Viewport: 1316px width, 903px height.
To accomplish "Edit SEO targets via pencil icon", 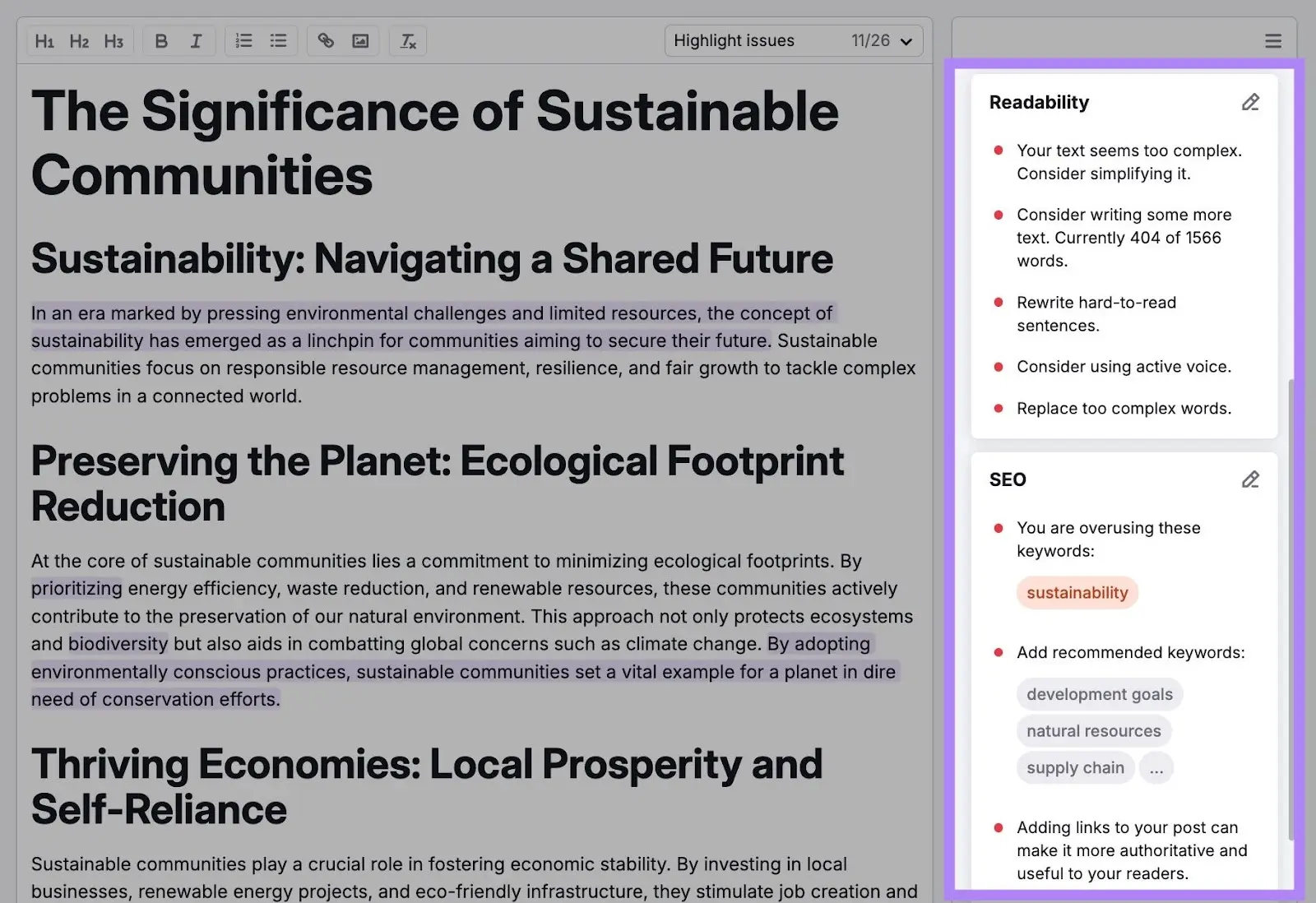I will (x=1250, y=479).
